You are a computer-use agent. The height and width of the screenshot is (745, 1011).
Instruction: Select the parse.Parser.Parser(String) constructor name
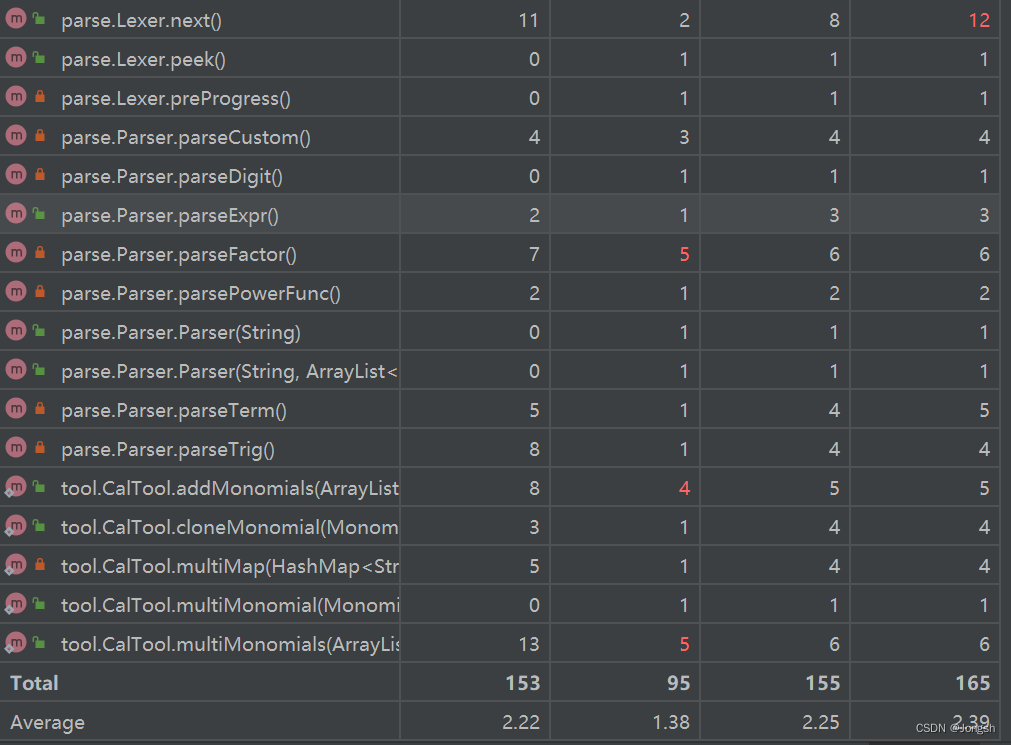pos(181,333)
